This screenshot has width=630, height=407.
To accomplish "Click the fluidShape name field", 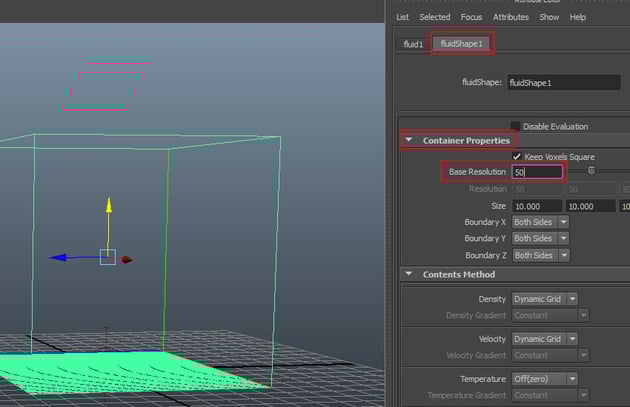I will click(563, 84).
